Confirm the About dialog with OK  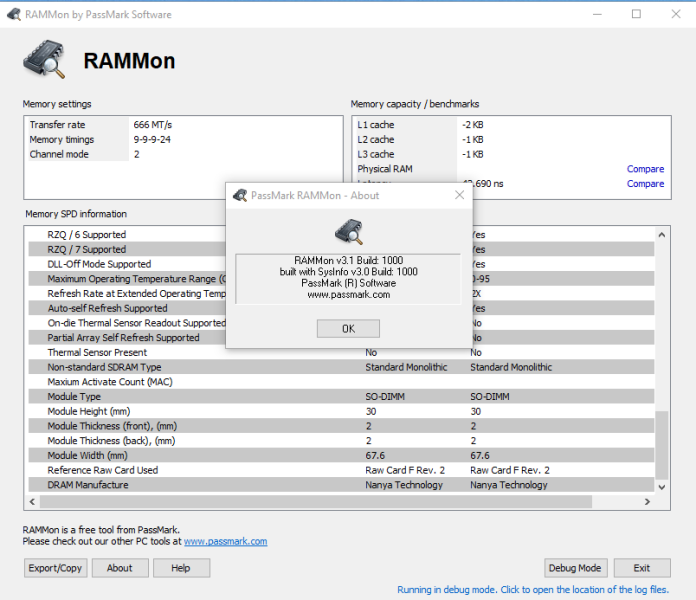348,329
